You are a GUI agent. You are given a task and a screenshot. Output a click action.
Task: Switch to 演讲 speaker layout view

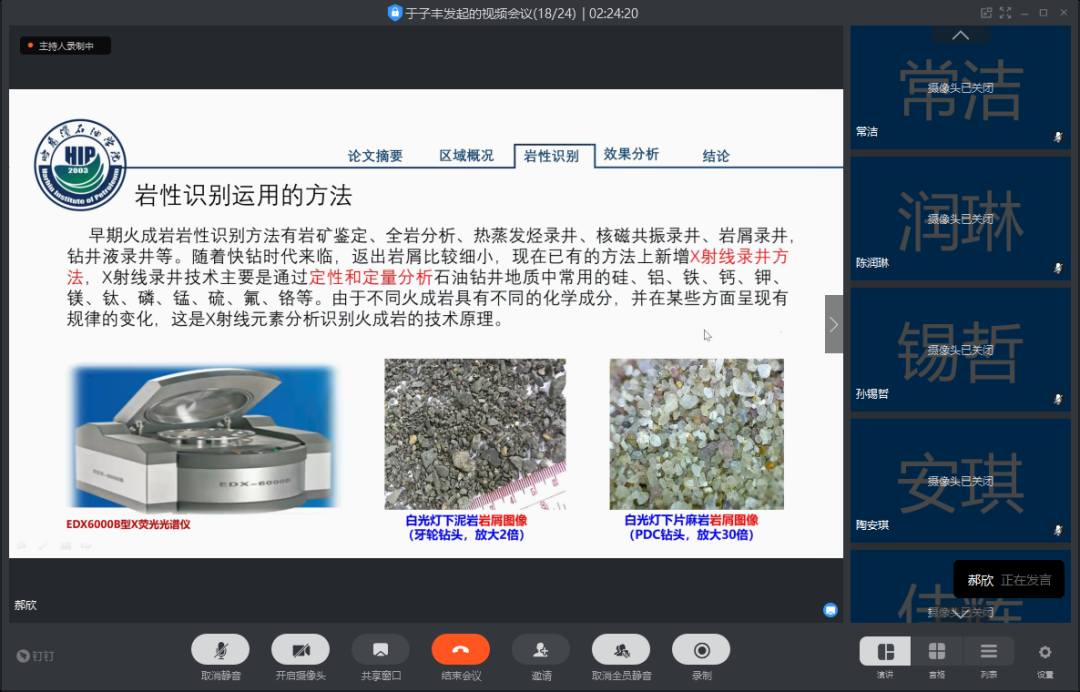(885, 652)
